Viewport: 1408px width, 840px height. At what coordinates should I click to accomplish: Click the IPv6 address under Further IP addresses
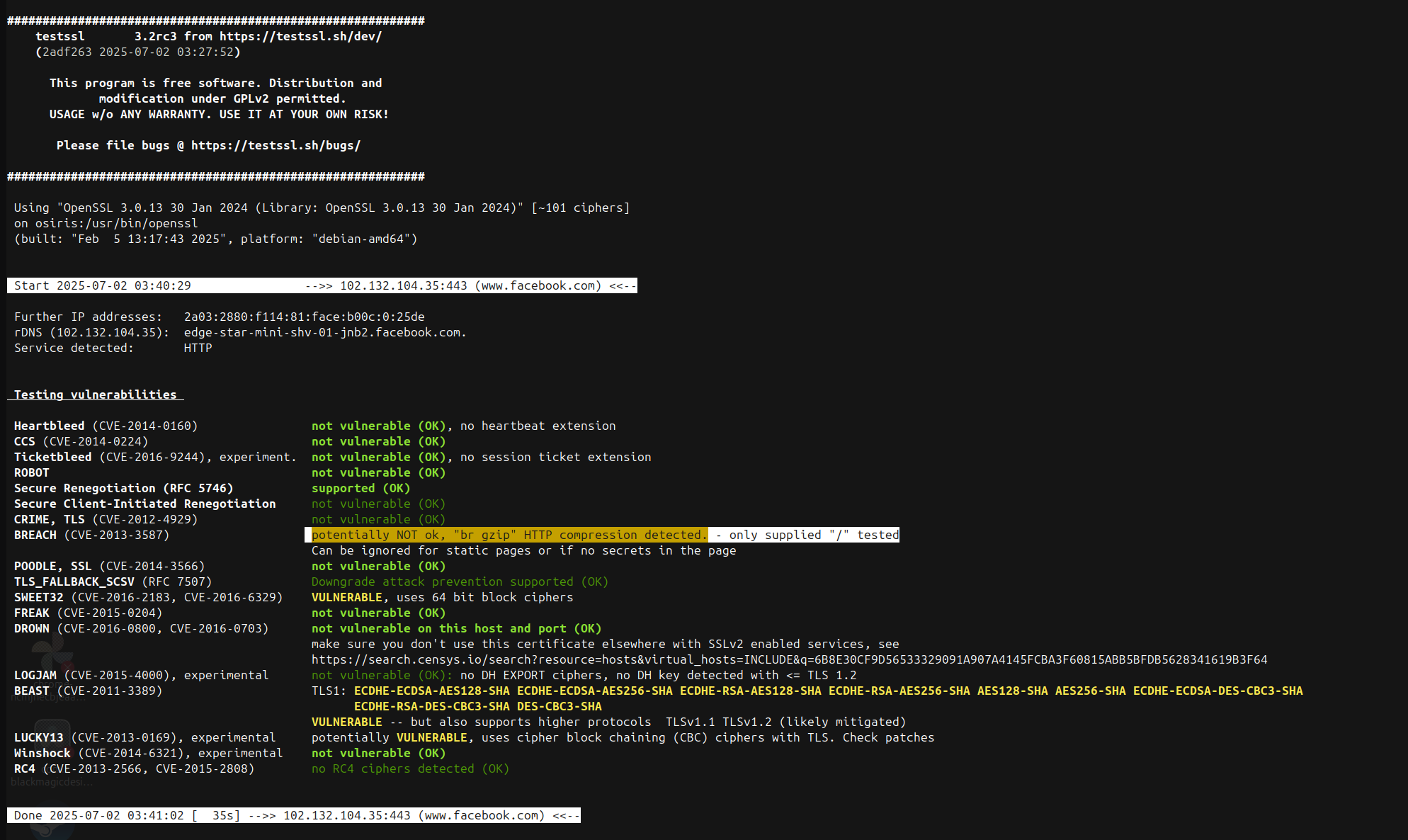[304, 317]
